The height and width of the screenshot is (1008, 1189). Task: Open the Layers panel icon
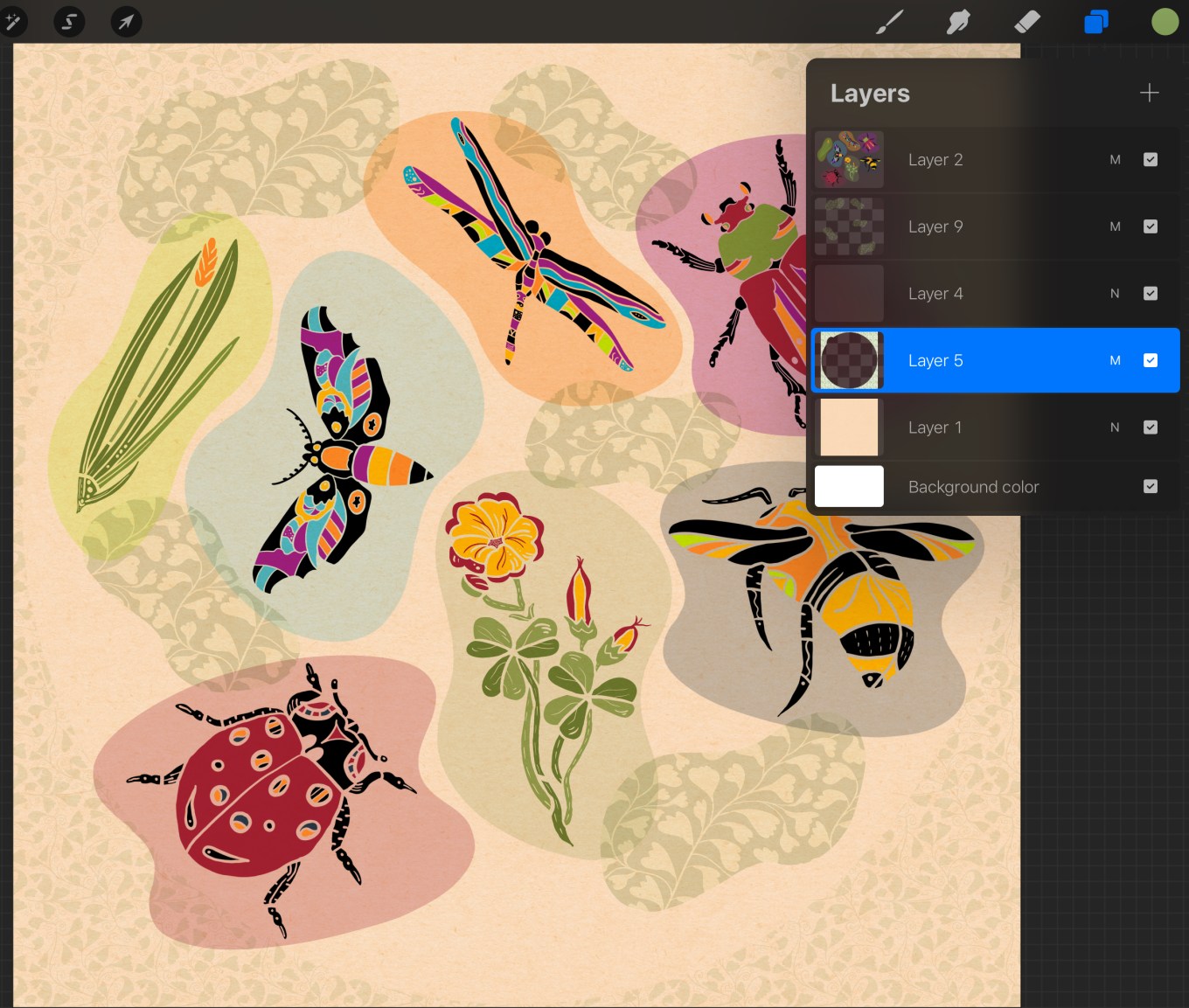tap(1096, 22)
